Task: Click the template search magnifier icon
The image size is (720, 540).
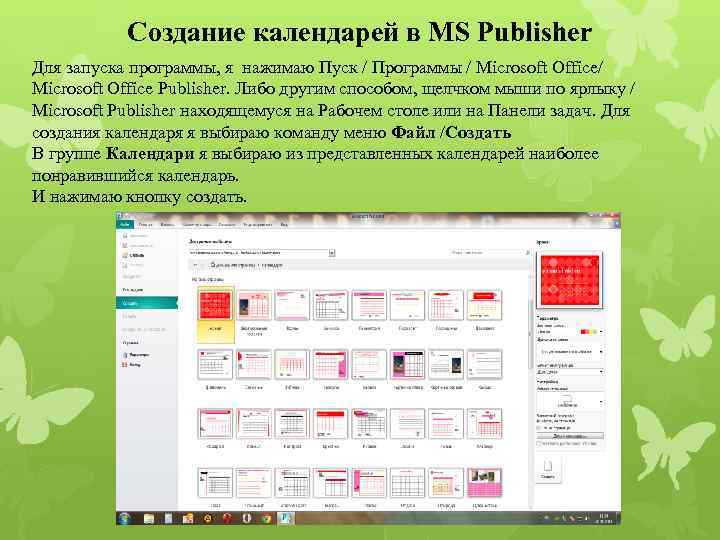Action: tap(527, 253)
